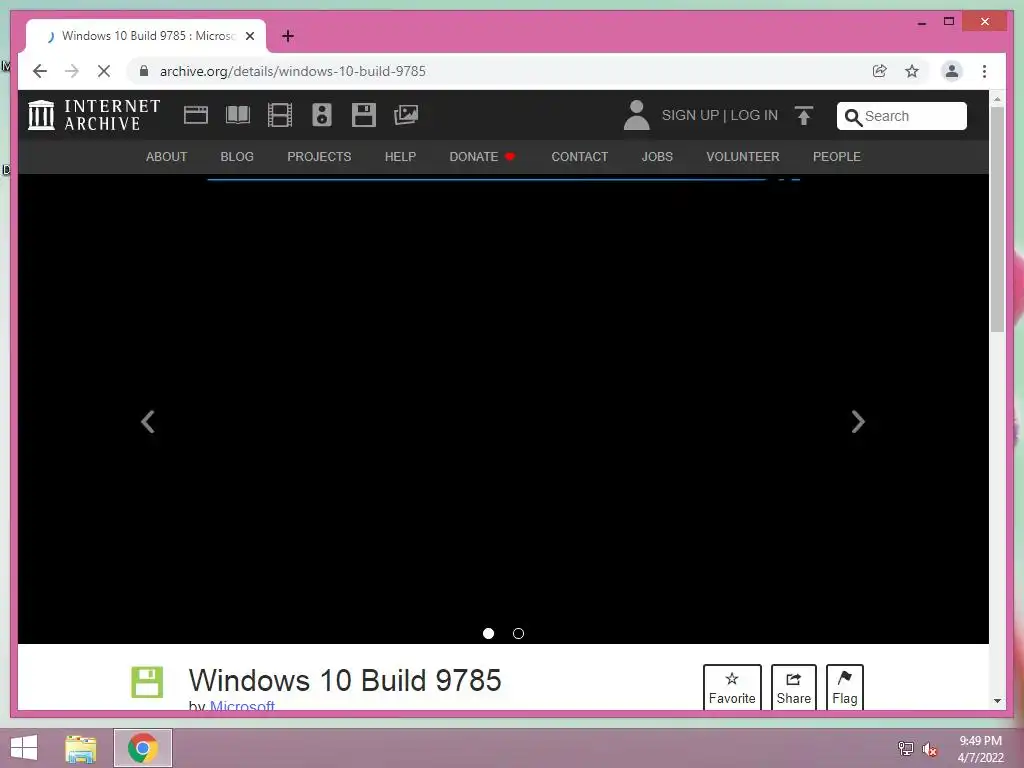
Task: Select the Windows 10 Build 9785 tab
Action: (146, 36)
